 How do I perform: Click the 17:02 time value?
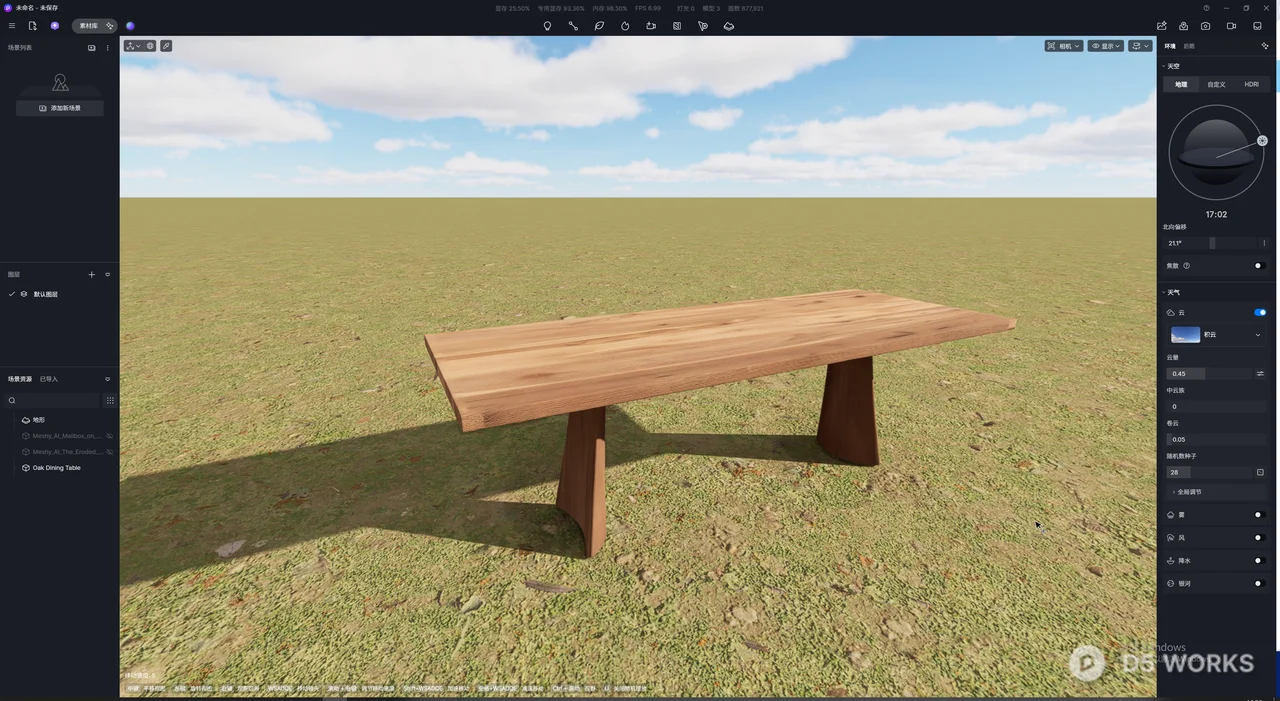1216,214
